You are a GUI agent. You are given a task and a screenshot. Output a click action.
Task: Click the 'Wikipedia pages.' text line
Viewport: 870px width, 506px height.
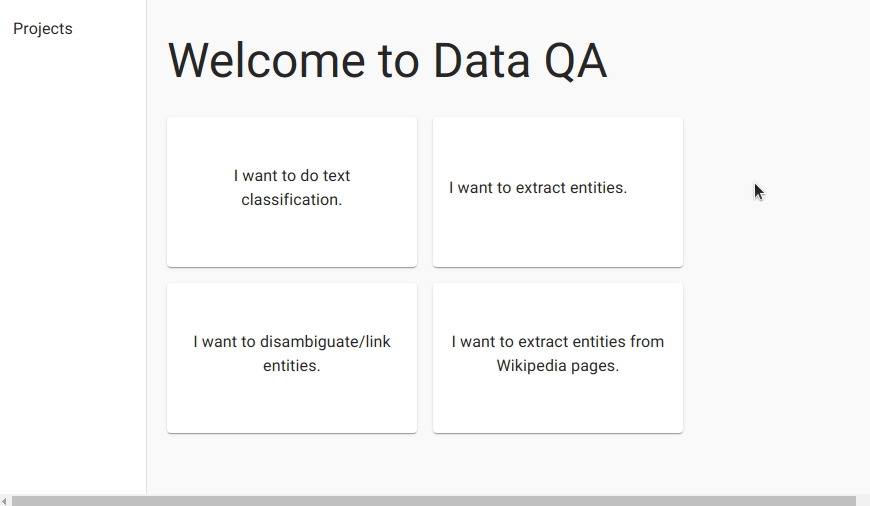point(558,366)
